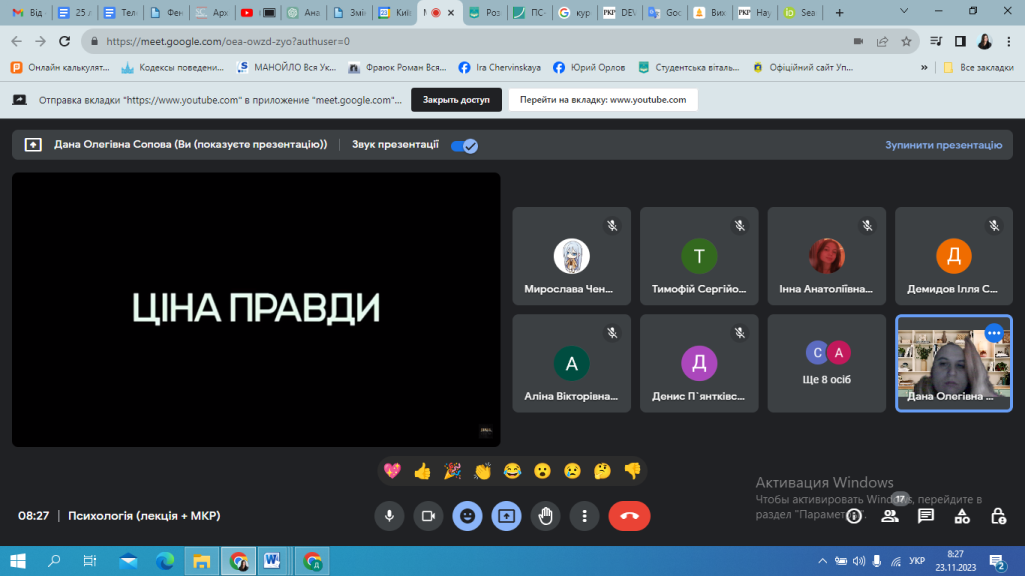The width and height of the screenshot is (1025, 576).
Task: Open the activities panel
Action: click(x=962, y=516)
